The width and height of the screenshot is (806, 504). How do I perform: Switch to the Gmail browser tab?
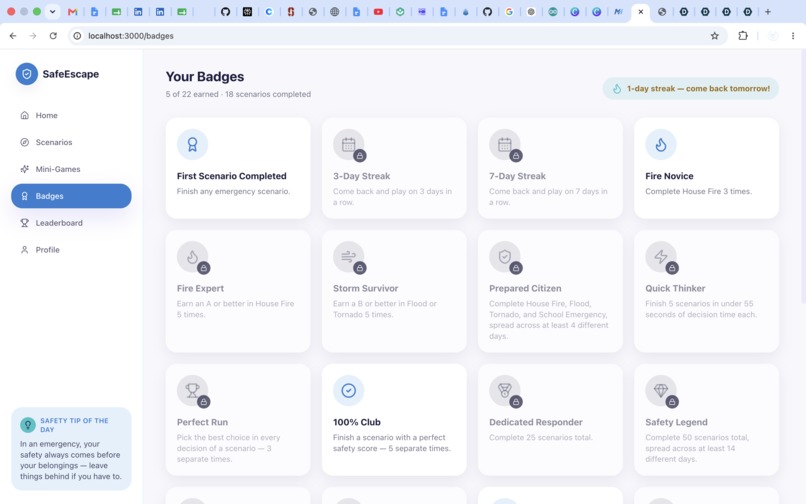tap(72, 11)
